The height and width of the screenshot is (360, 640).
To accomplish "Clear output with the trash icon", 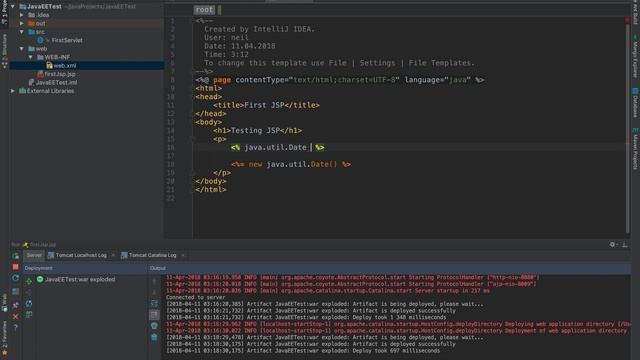I will (x=154, y=337).
